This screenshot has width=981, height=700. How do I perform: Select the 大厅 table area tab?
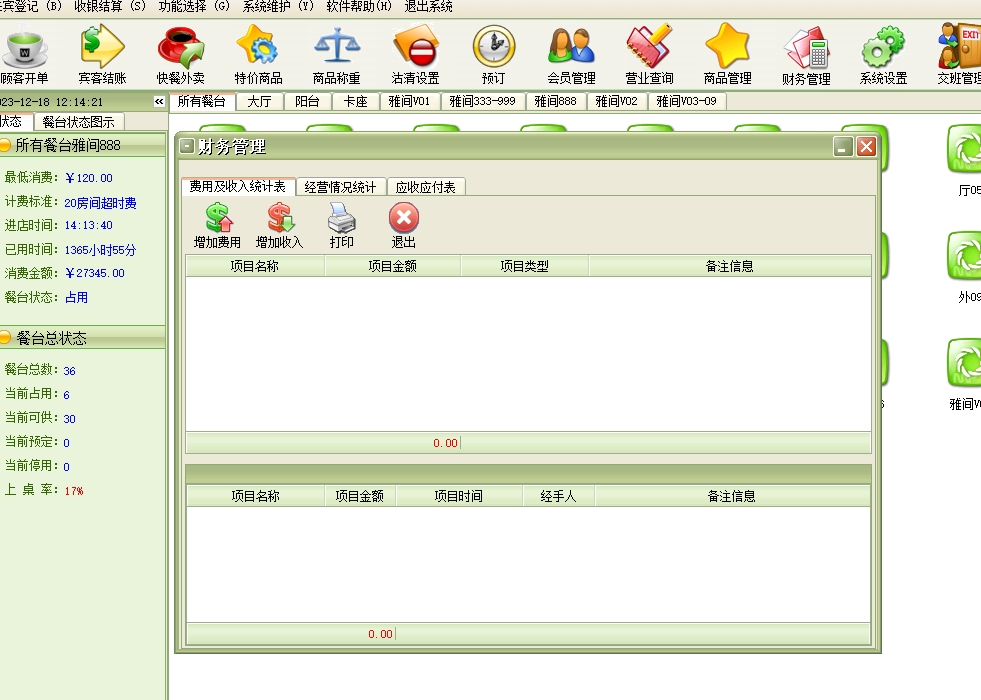pos(259,101)
